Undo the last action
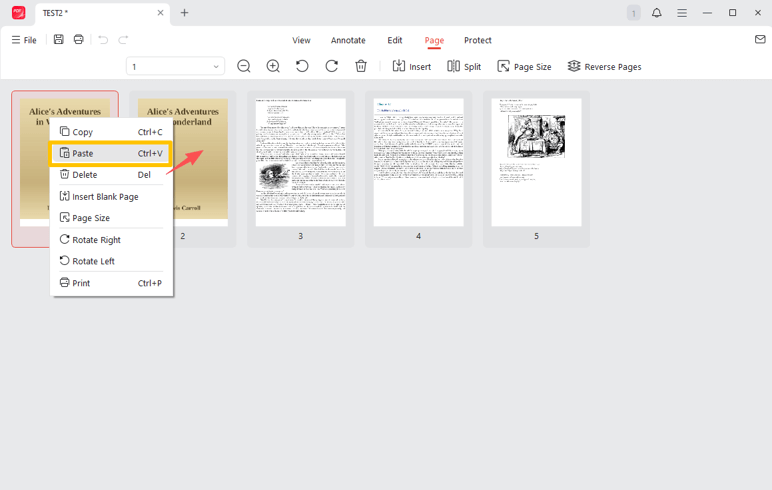The height and width of the screenshot is (490, 772). [x=103, y=39]
